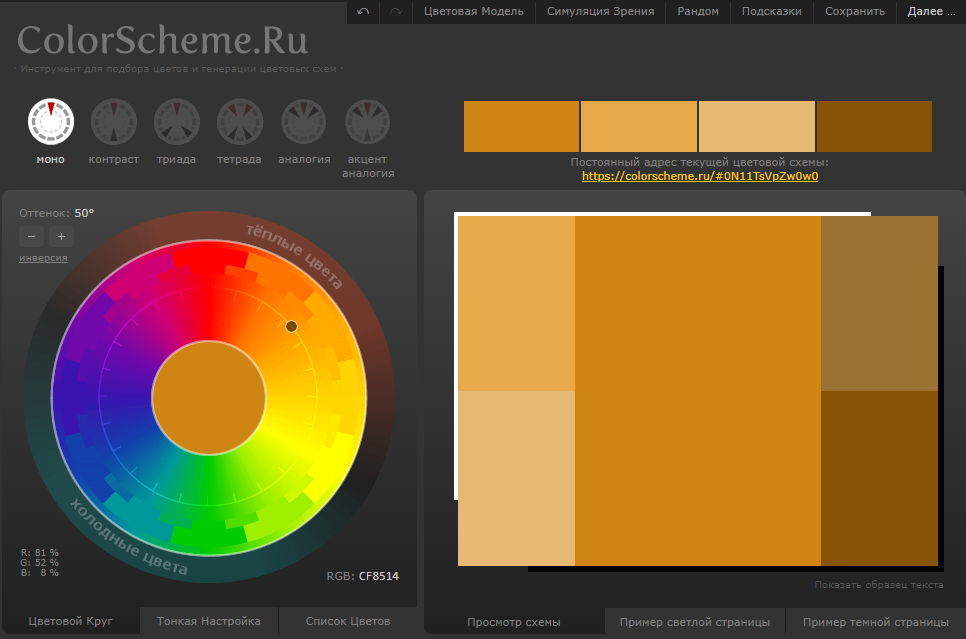Click the холодные цвета outer ring label
The image size is (966, 639).
click(x=129, y=537)
